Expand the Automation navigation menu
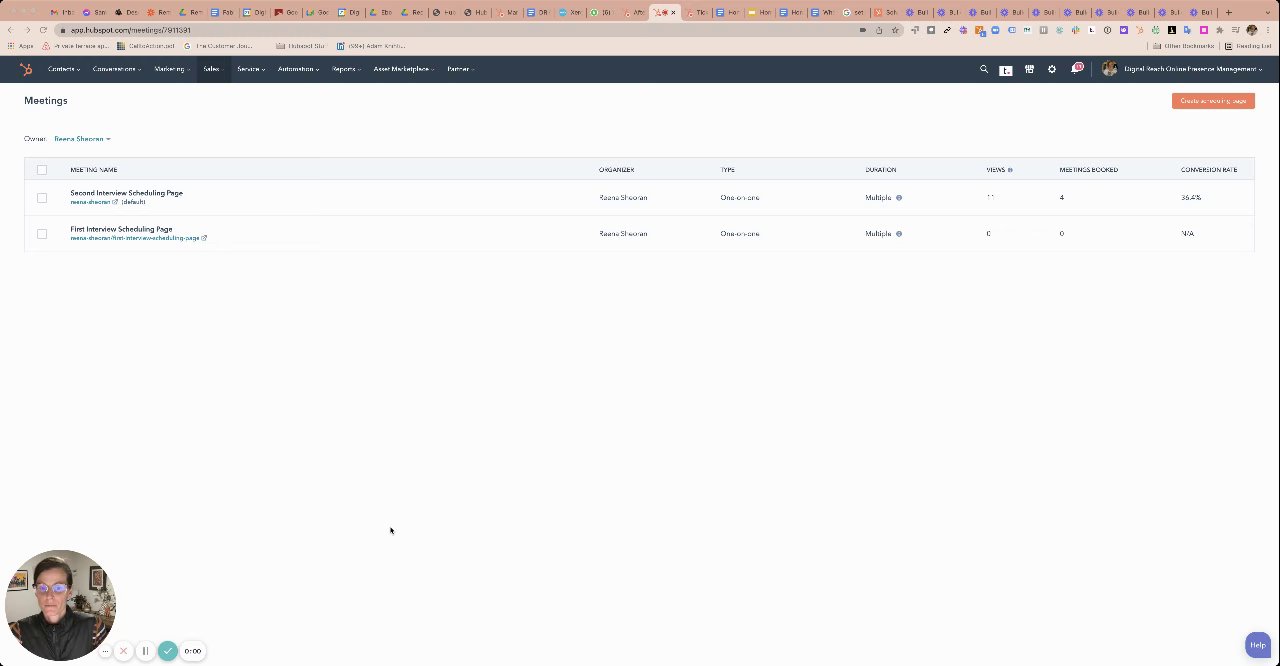Viewport: 1280px width, 666px height. point(298,69)
